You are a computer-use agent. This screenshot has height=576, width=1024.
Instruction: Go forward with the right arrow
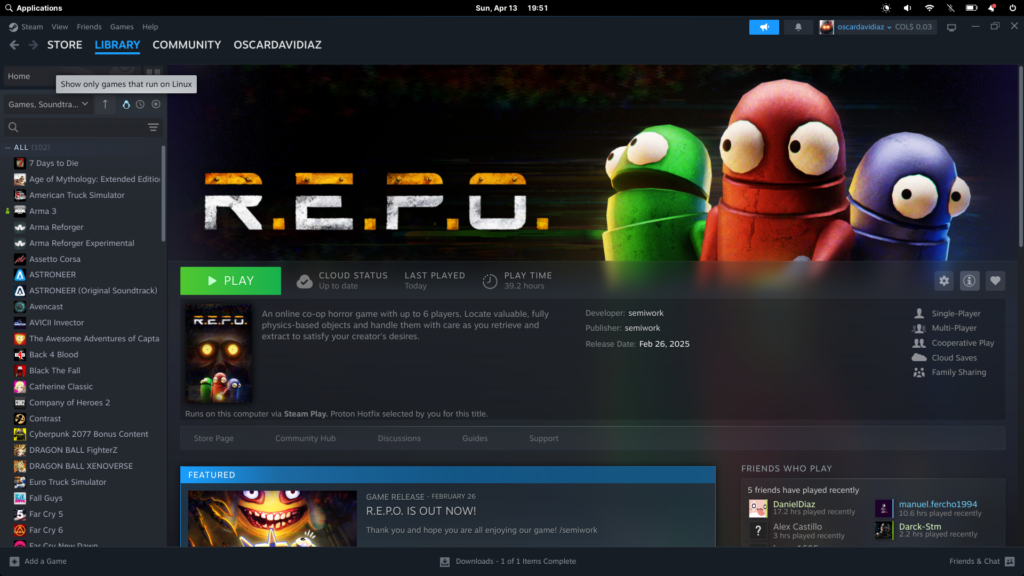pyautogui.click(x=33, y=45)
